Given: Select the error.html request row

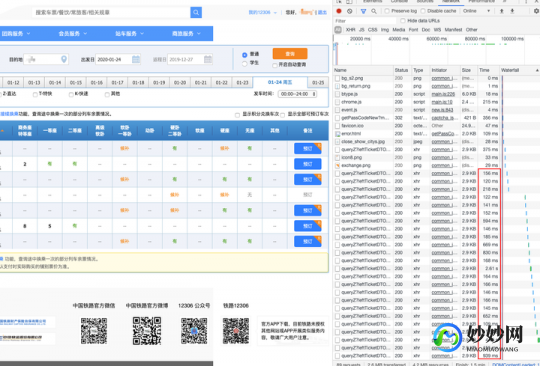Looking at the screenshot, I should pyautogui.click(x=436, y=134).
